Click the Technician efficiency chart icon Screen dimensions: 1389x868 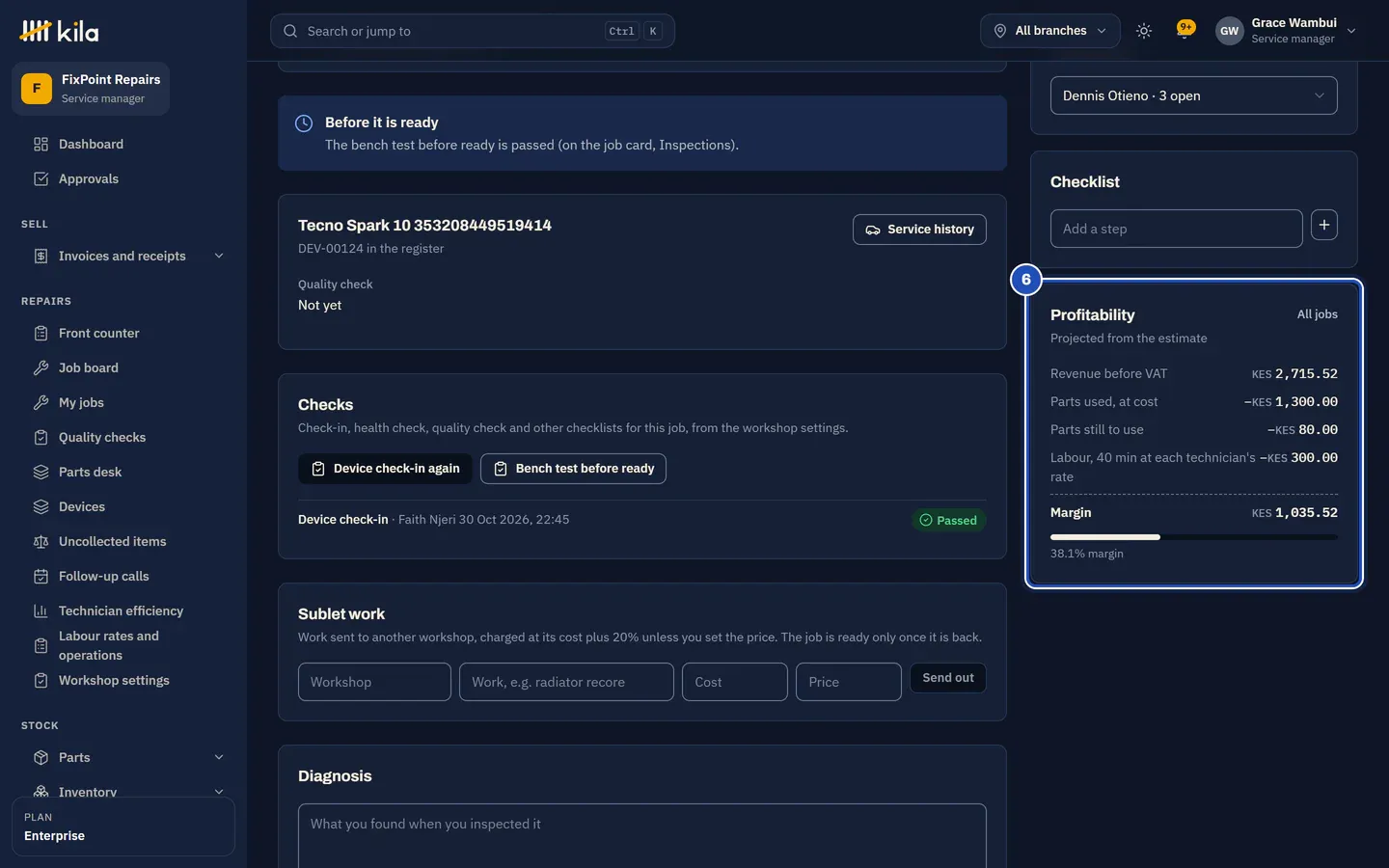41,610
